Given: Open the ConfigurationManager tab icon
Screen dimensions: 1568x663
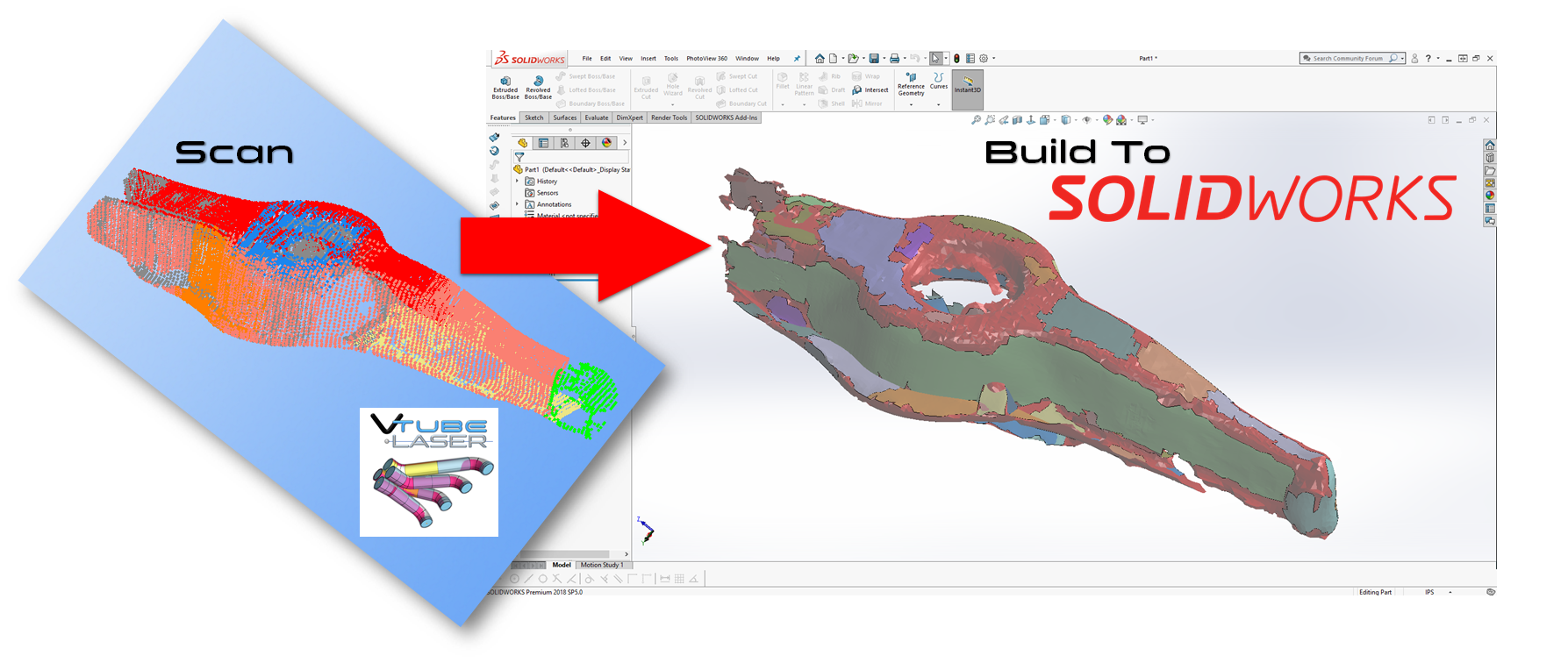Looking at the screenshot, I should point(564,143).
